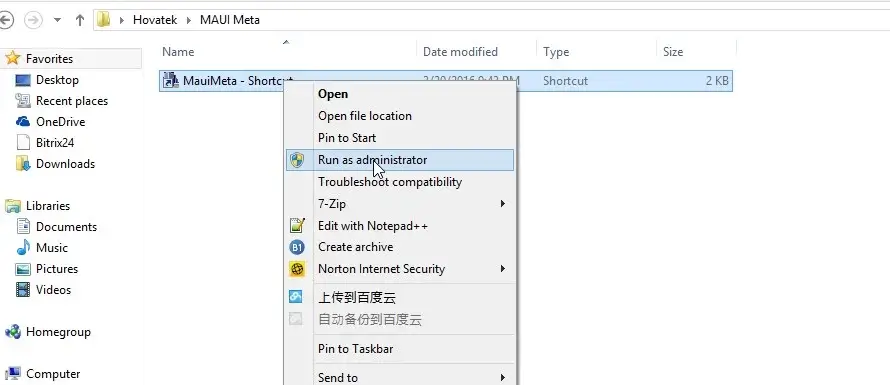Open the Videos library
Image resolution: width=890 pixels, height=385 pixels.
[53, 290]
